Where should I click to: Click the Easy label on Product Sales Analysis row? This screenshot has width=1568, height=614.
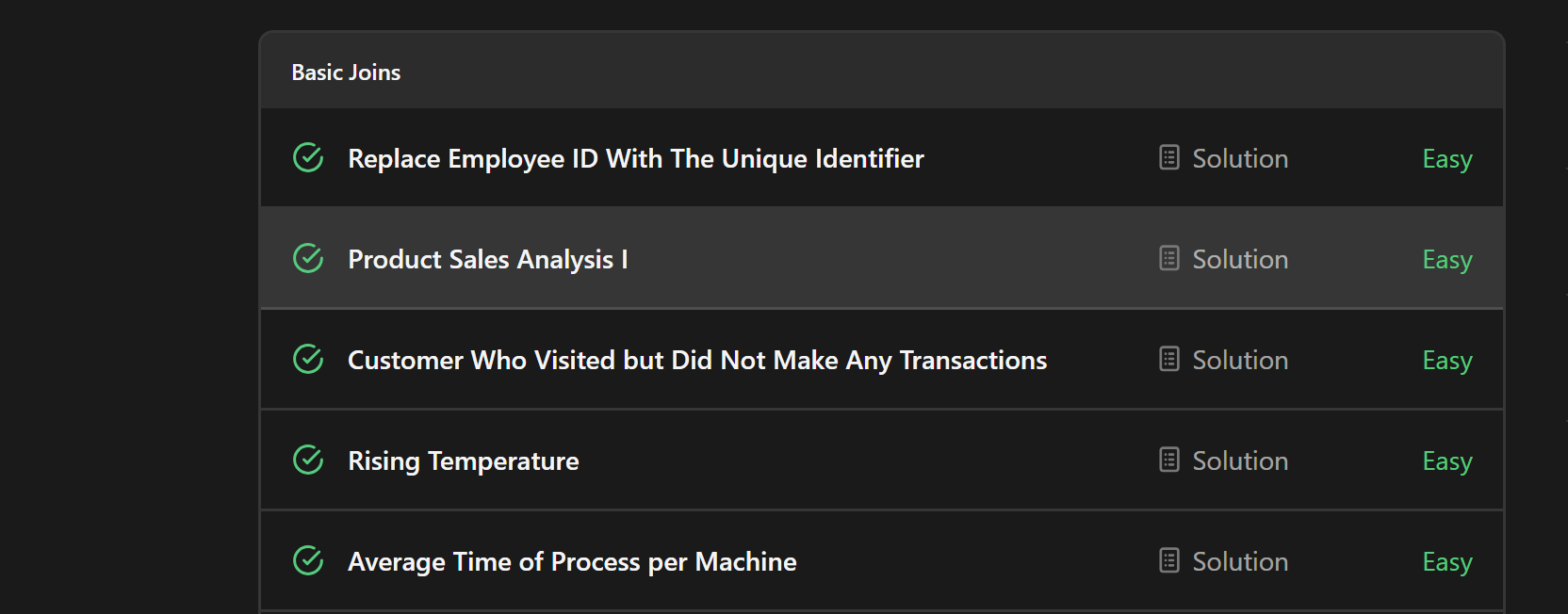point(1447,260)
